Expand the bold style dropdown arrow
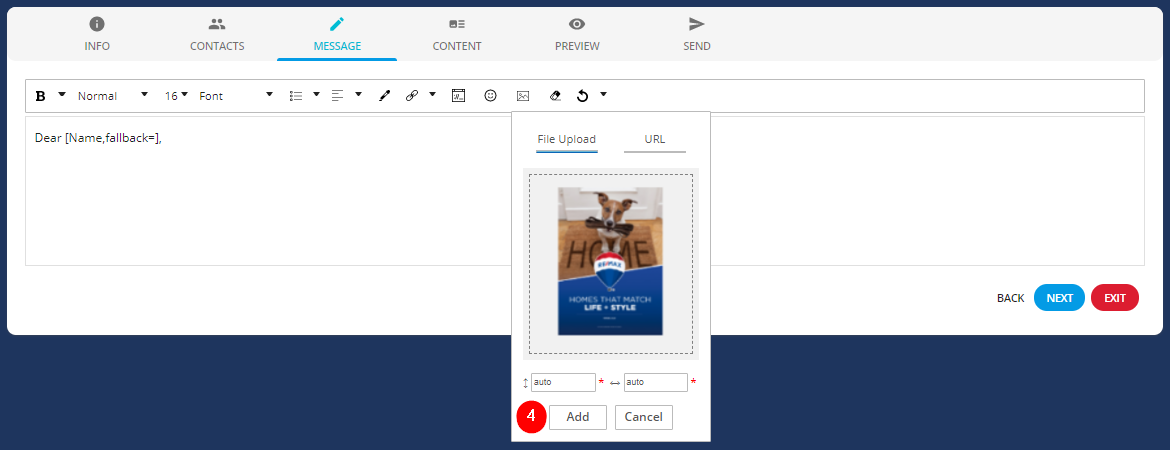 [62, 95]
